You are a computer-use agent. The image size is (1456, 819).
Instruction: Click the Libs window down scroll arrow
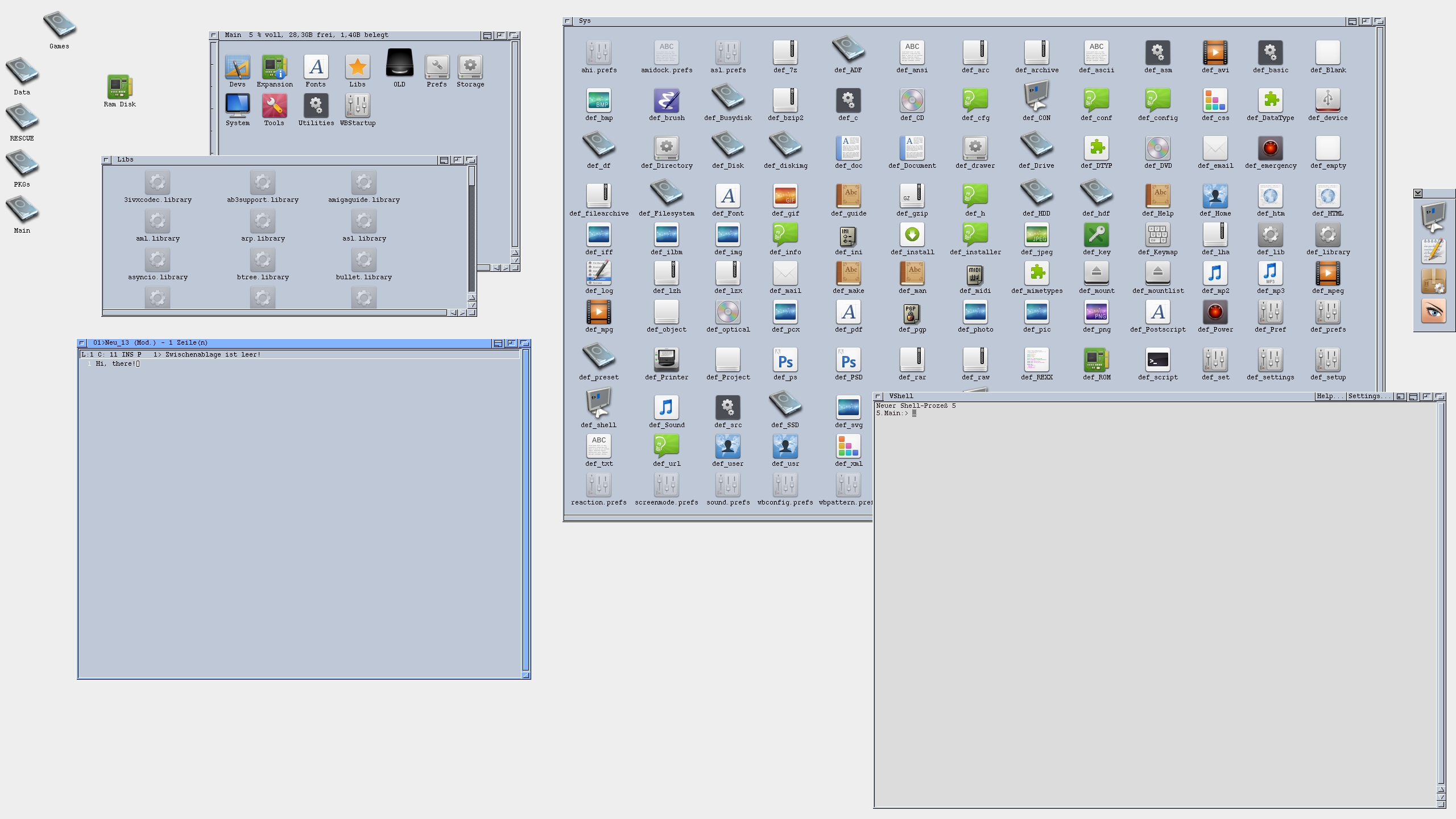[x=471, y=305]
